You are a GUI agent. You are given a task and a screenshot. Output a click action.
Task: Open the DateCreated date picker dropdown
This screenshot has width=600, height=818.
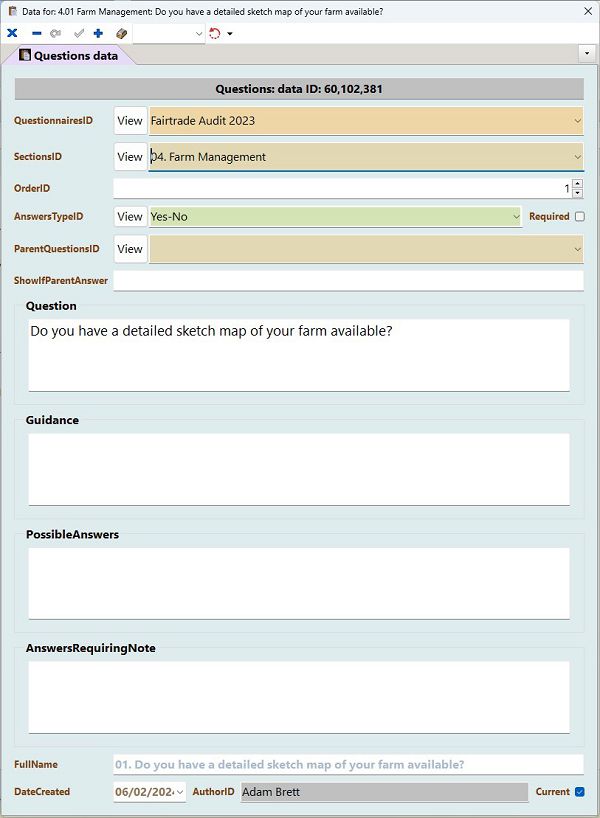pyautogui.click(x=179, y=792)
